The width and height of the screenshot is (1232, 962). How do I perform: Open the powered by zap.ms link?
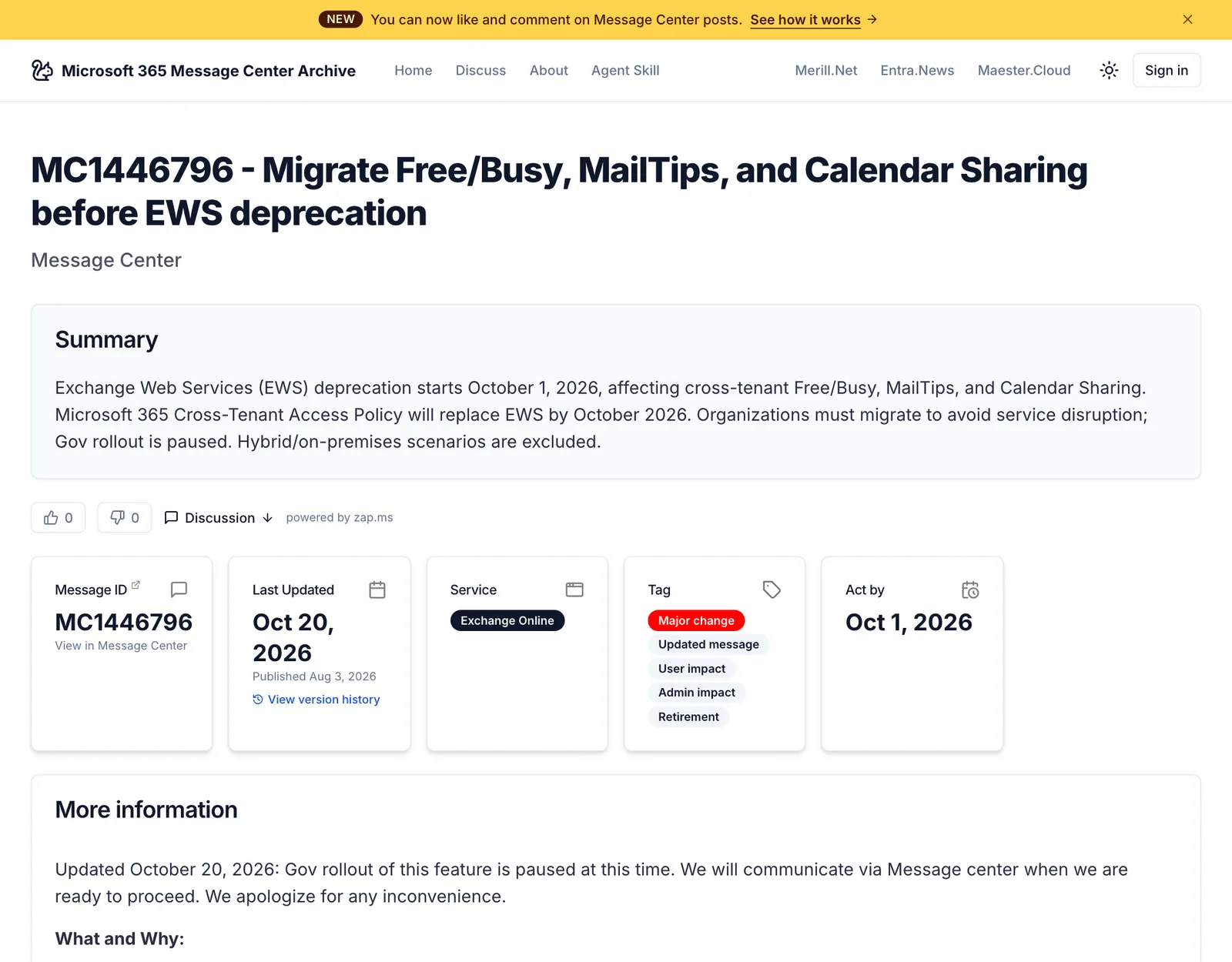[340, 517]
